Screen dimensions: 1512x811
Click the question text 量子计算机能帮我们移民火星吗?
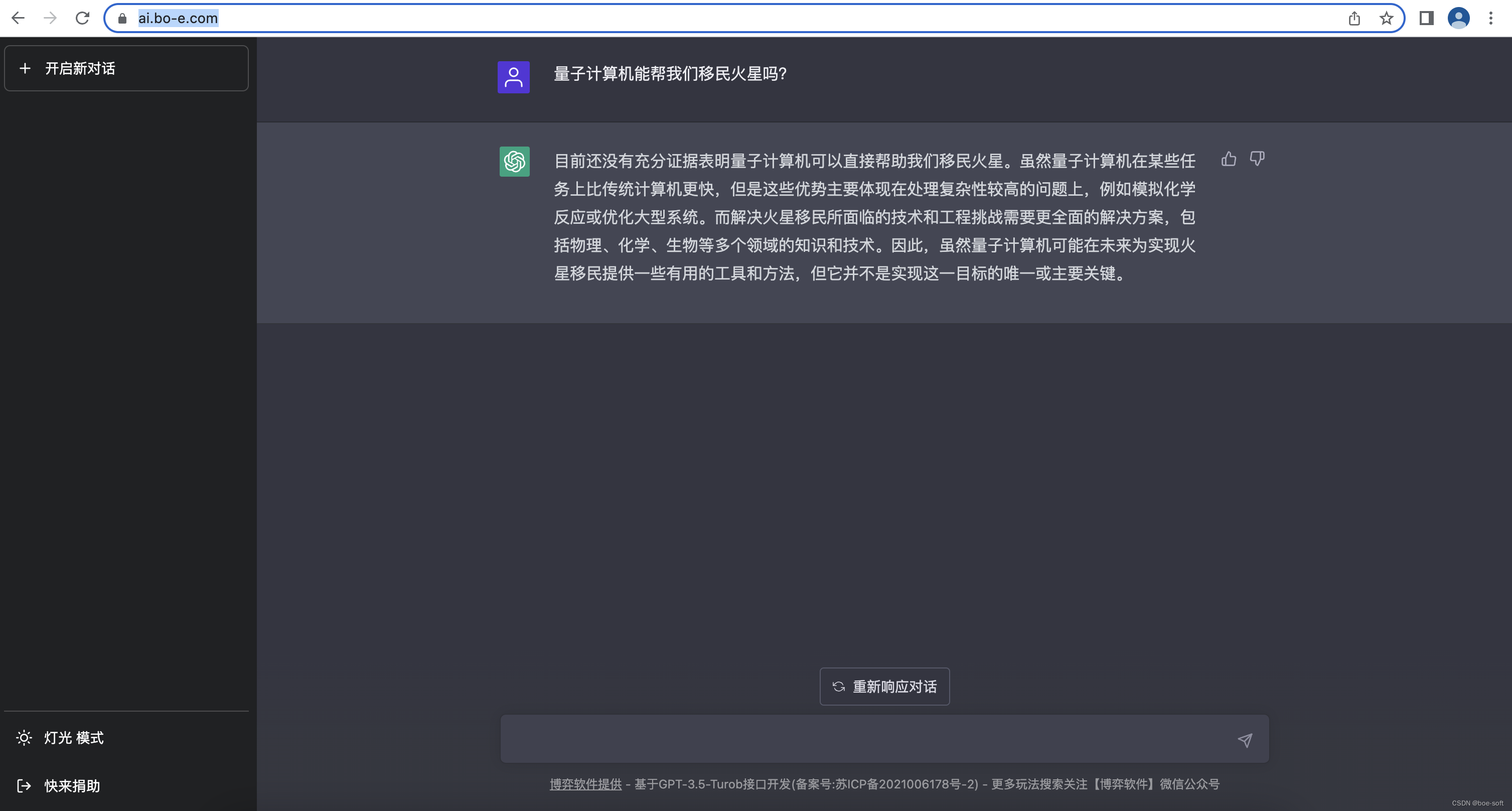coord(670,74)
